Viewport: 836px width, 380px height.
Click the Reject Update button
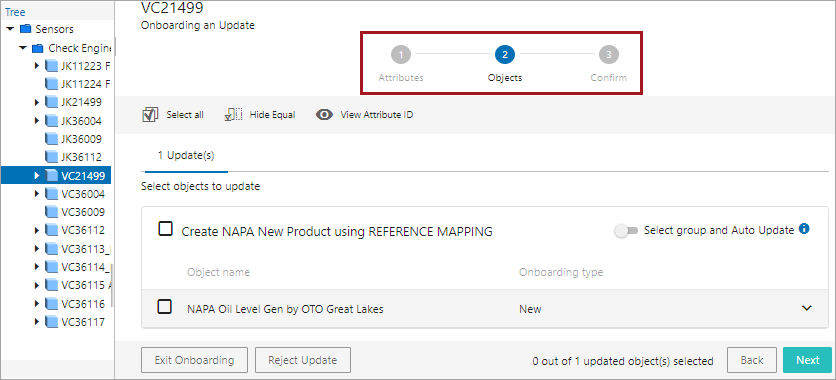pyautogui.click(x=302, y=360)
